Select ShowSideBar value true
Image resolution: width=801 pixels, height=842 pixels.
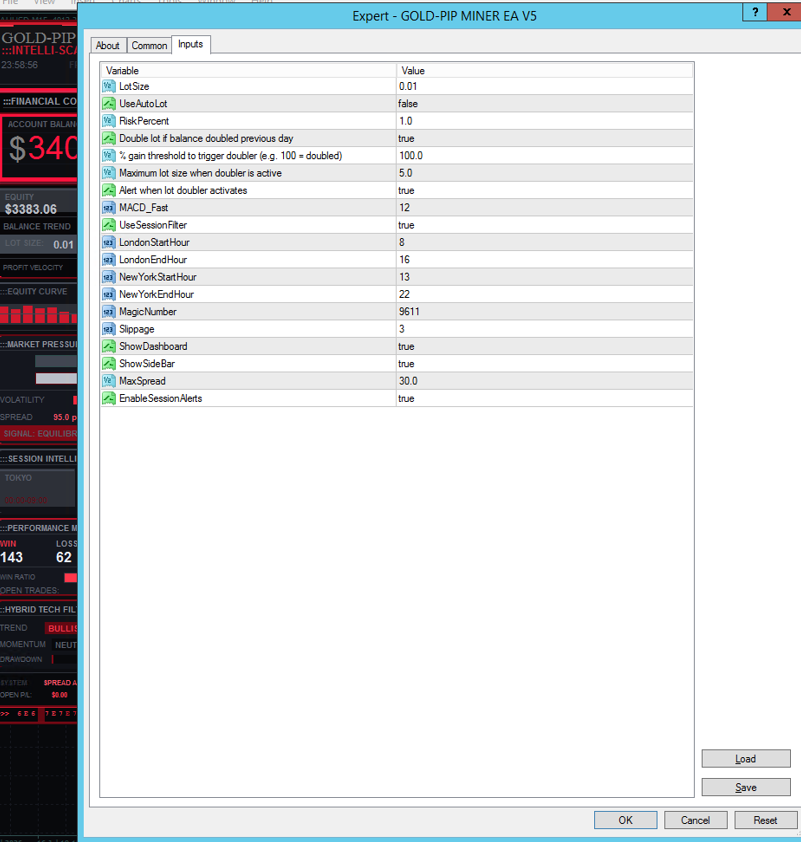point(406,364)
